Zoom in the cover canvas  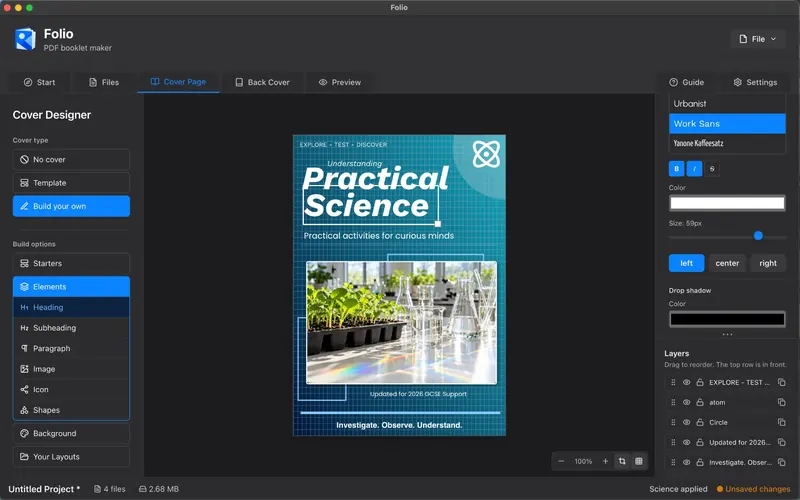pos(605,461)
